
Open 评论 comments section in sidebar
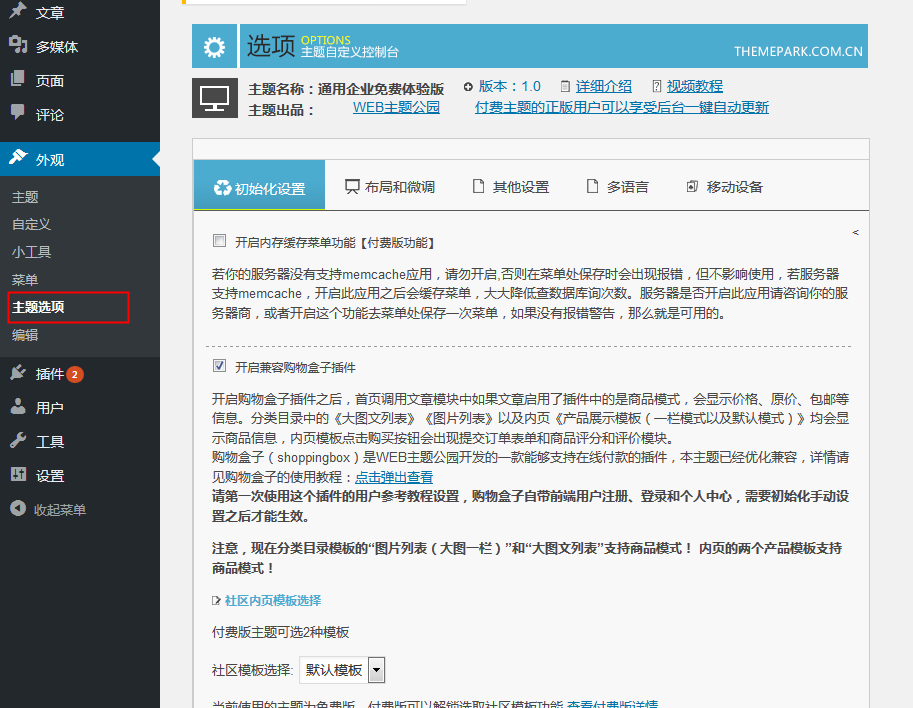49,114
